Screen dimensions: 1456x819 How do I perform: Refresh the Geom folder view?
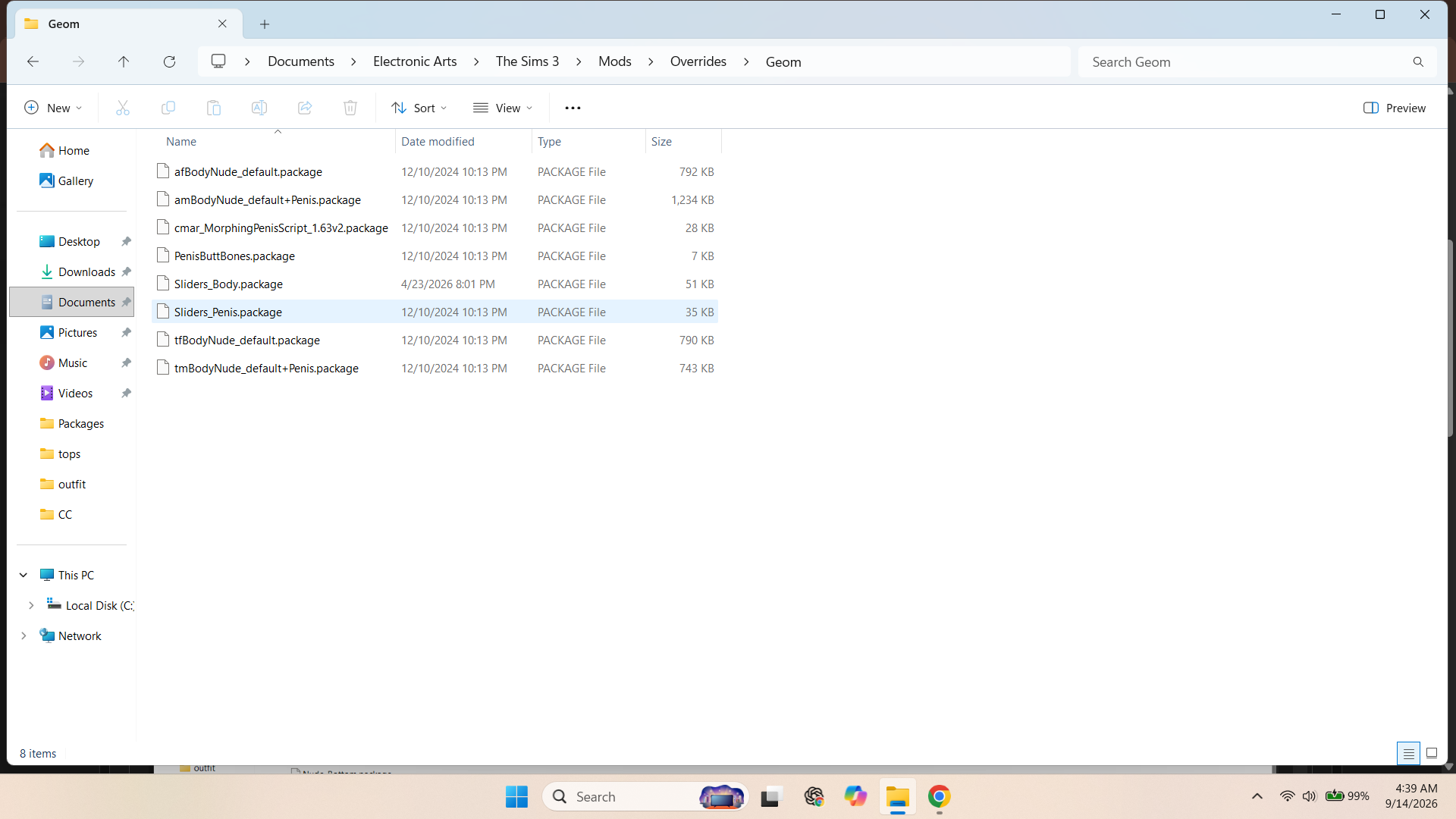(x=169, y=61)
